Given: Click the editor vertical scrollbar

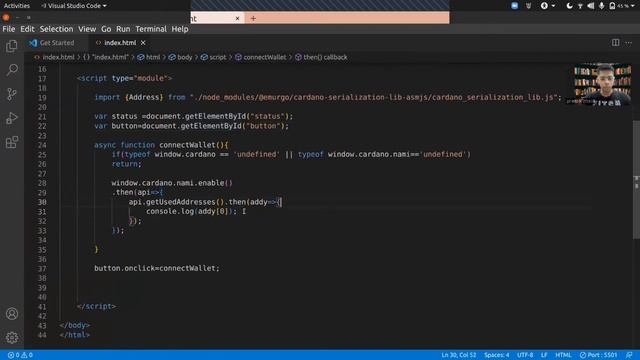Looking at the screenshot, I should tap(636, 180).
